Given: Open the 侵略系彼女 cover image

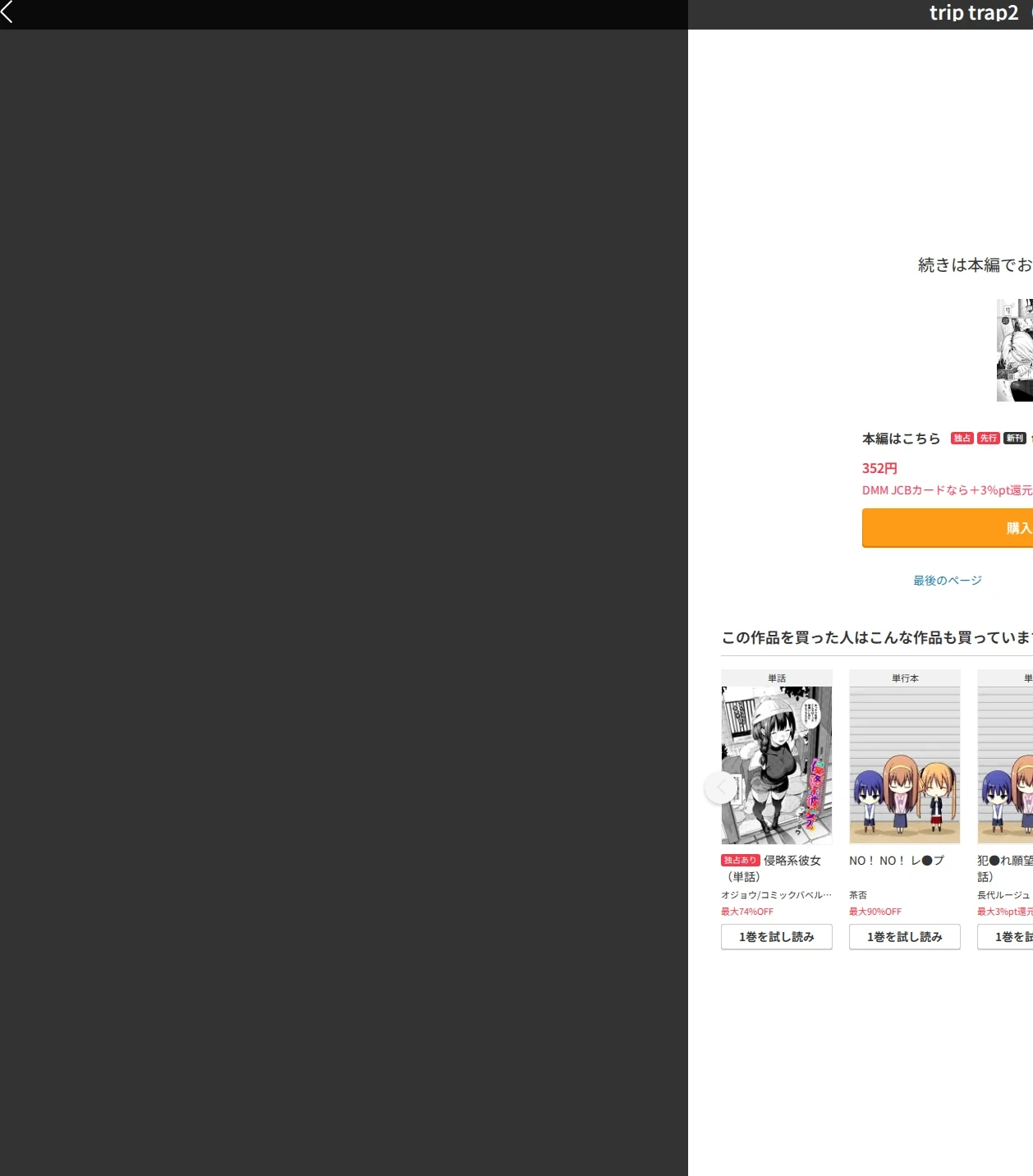Looking at the screenshot, I should tap(777, 765).
